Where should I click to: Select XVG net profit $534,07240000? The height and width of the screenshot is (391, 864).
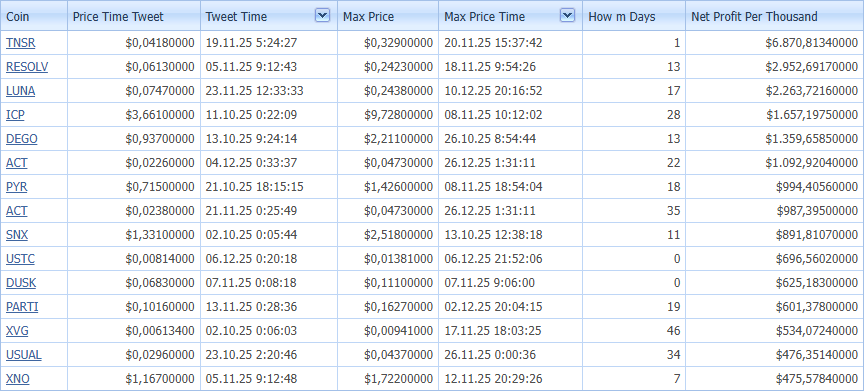pos(817,330)
